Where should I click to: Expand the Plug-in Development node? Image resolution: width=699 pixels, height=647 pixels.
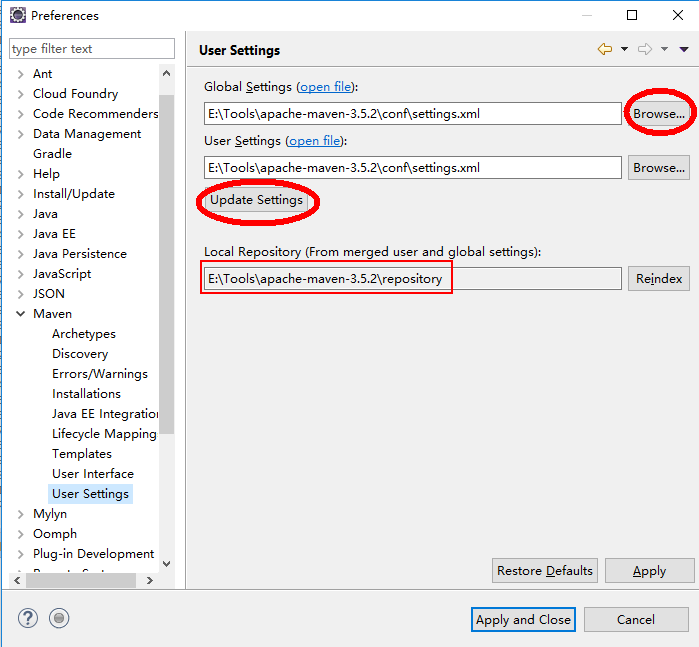(x=20, y=554)
